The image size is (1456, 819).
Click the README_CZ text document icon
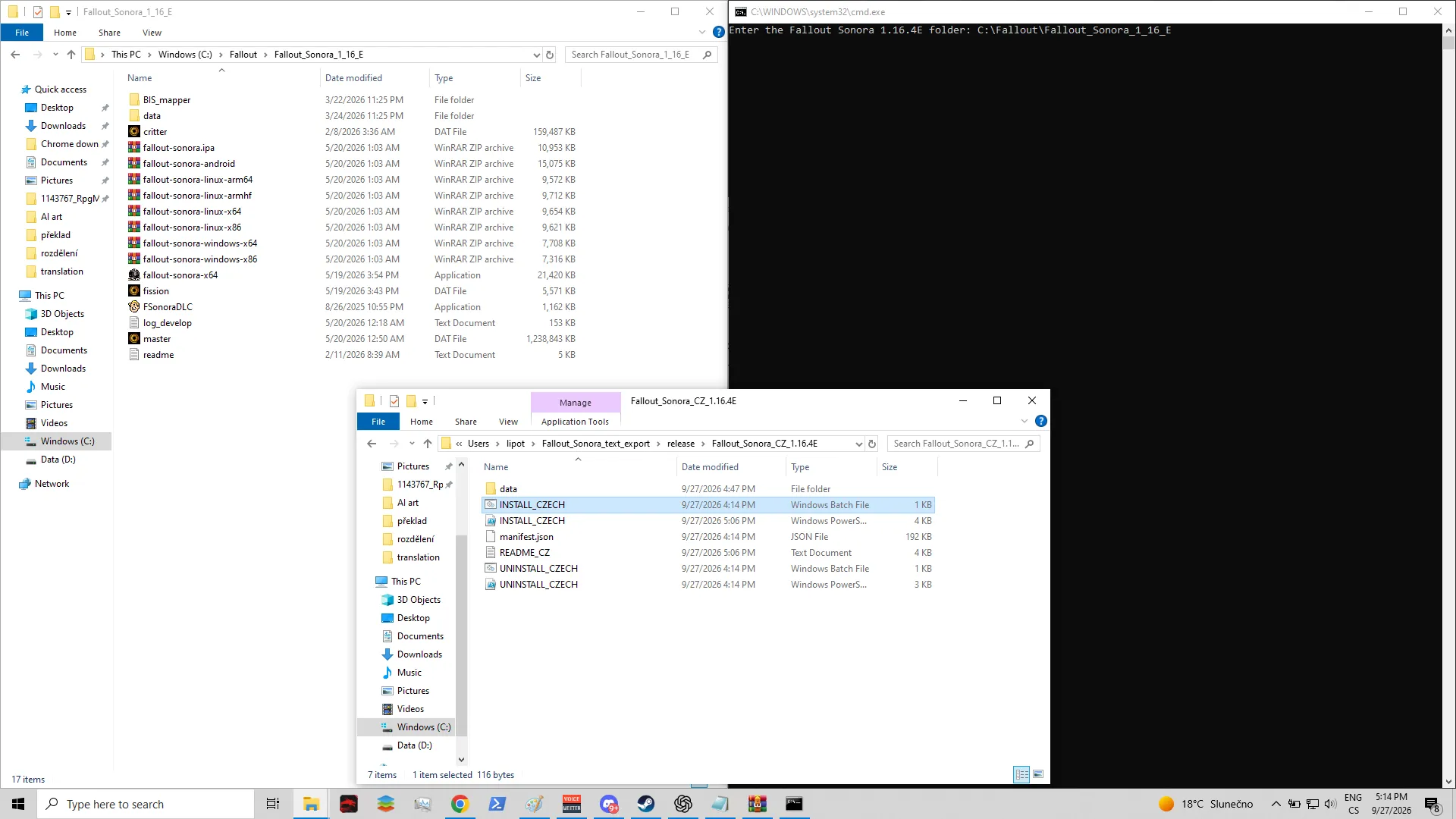[491, 553]
